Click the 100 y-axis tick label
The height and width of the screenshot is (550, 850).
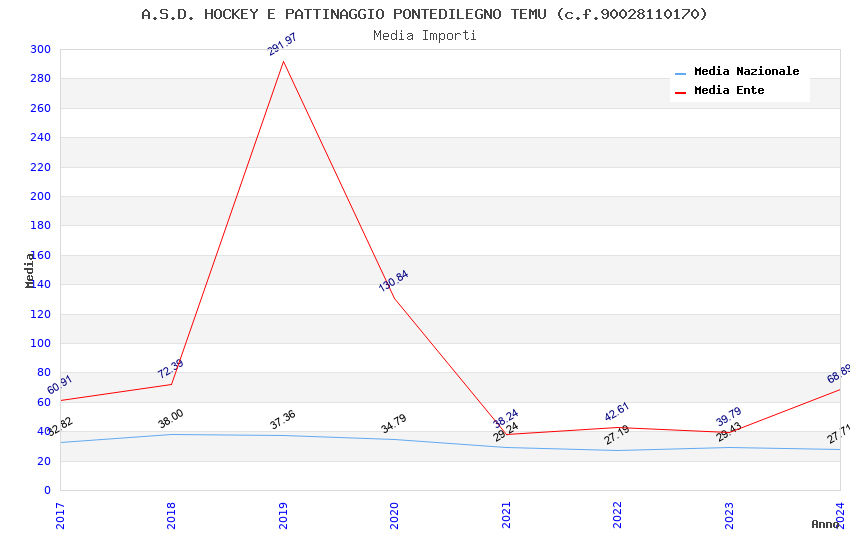(41, 343)
